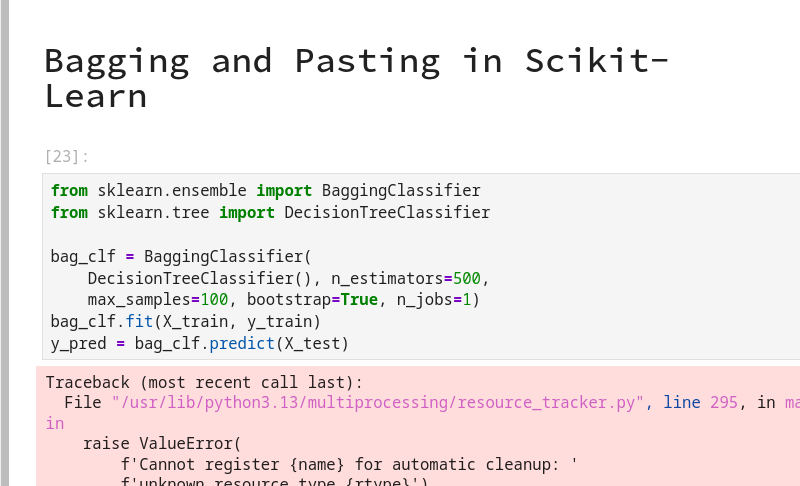
Task: Click the "Cannot register {name}" message line
Action: pos(349,465)
